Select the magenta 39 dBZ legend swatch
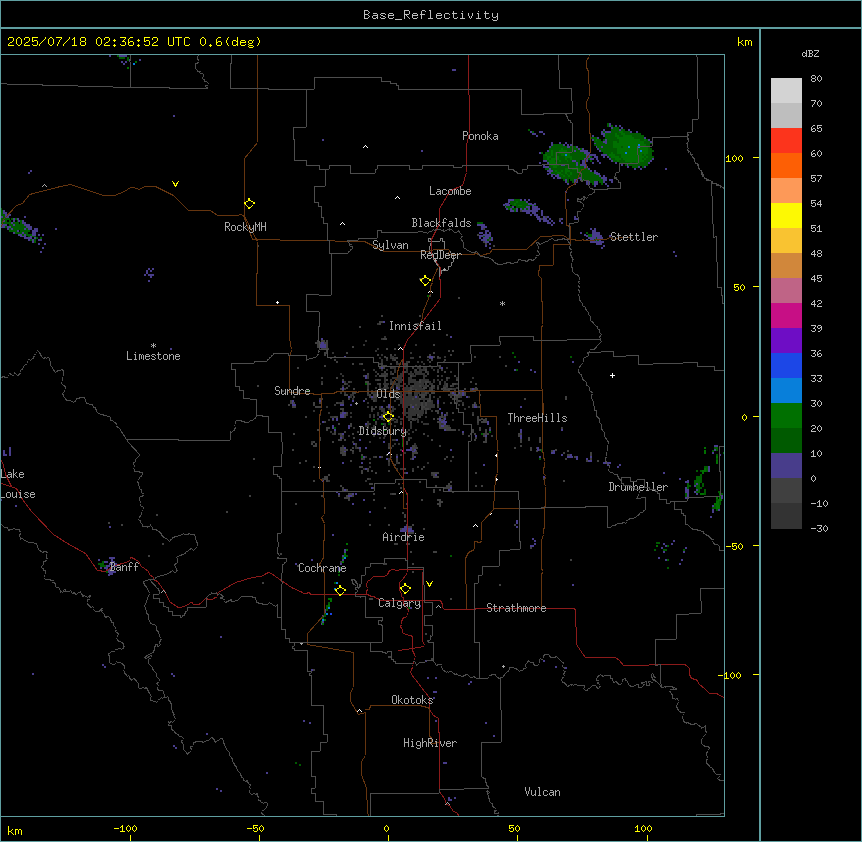Viewport: 862px width, 842px height. click(x=786, y=315)
